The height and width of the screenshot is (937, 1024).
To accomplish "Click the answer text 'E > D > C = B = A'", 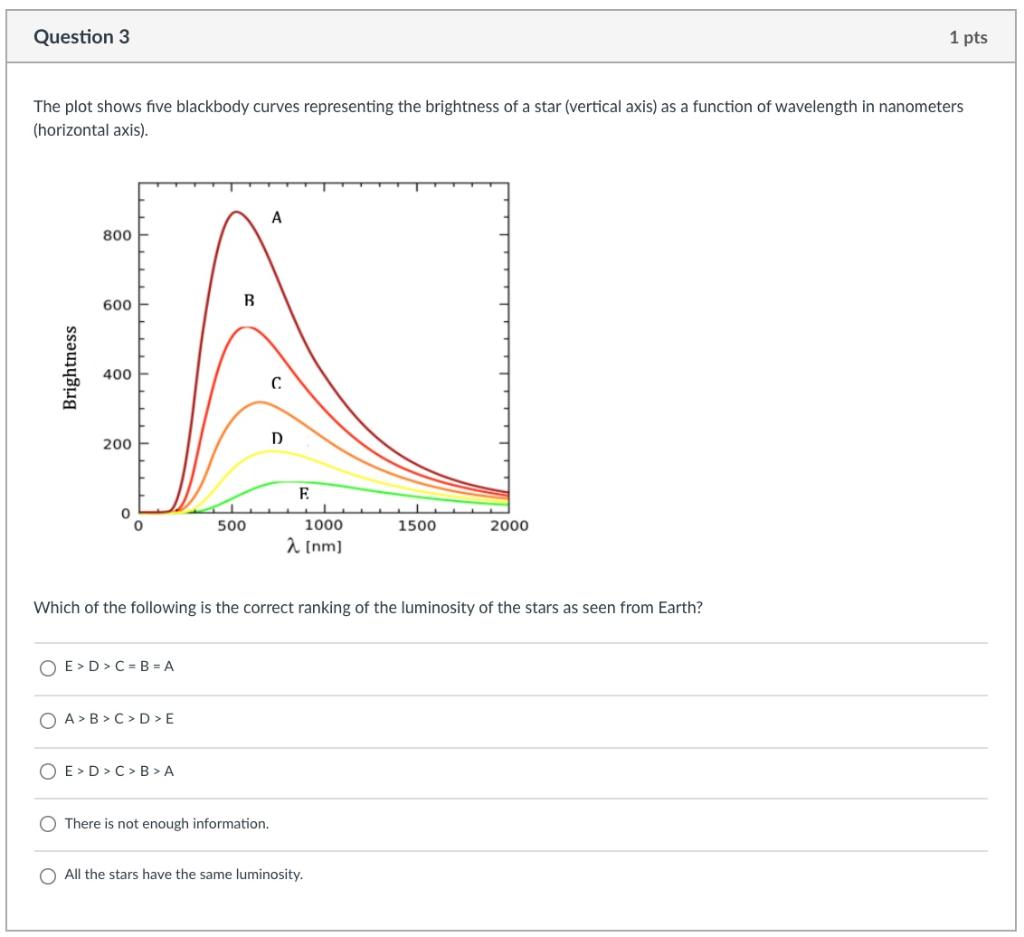I will coord(119,667).
